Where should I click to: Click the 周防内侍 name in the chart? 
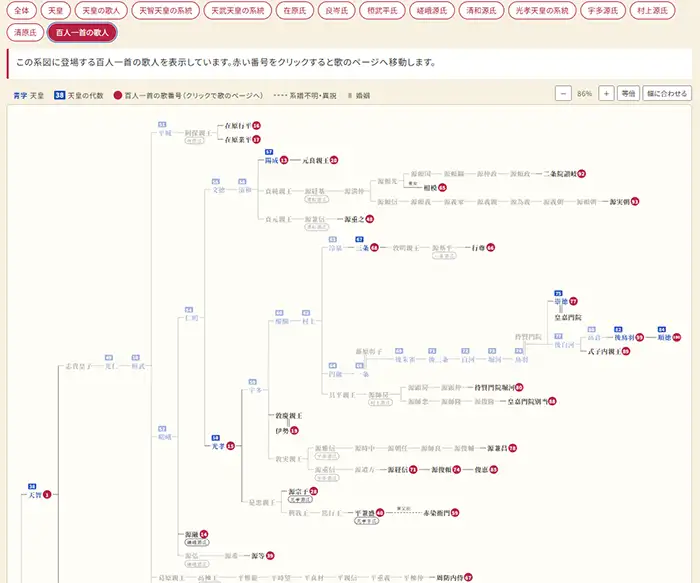click(x=450, y=578)
